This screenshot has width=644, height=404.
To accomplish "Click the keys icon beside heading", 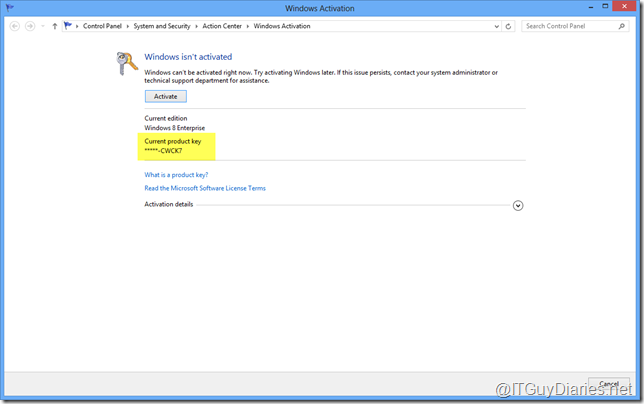I will pos(127,63).
